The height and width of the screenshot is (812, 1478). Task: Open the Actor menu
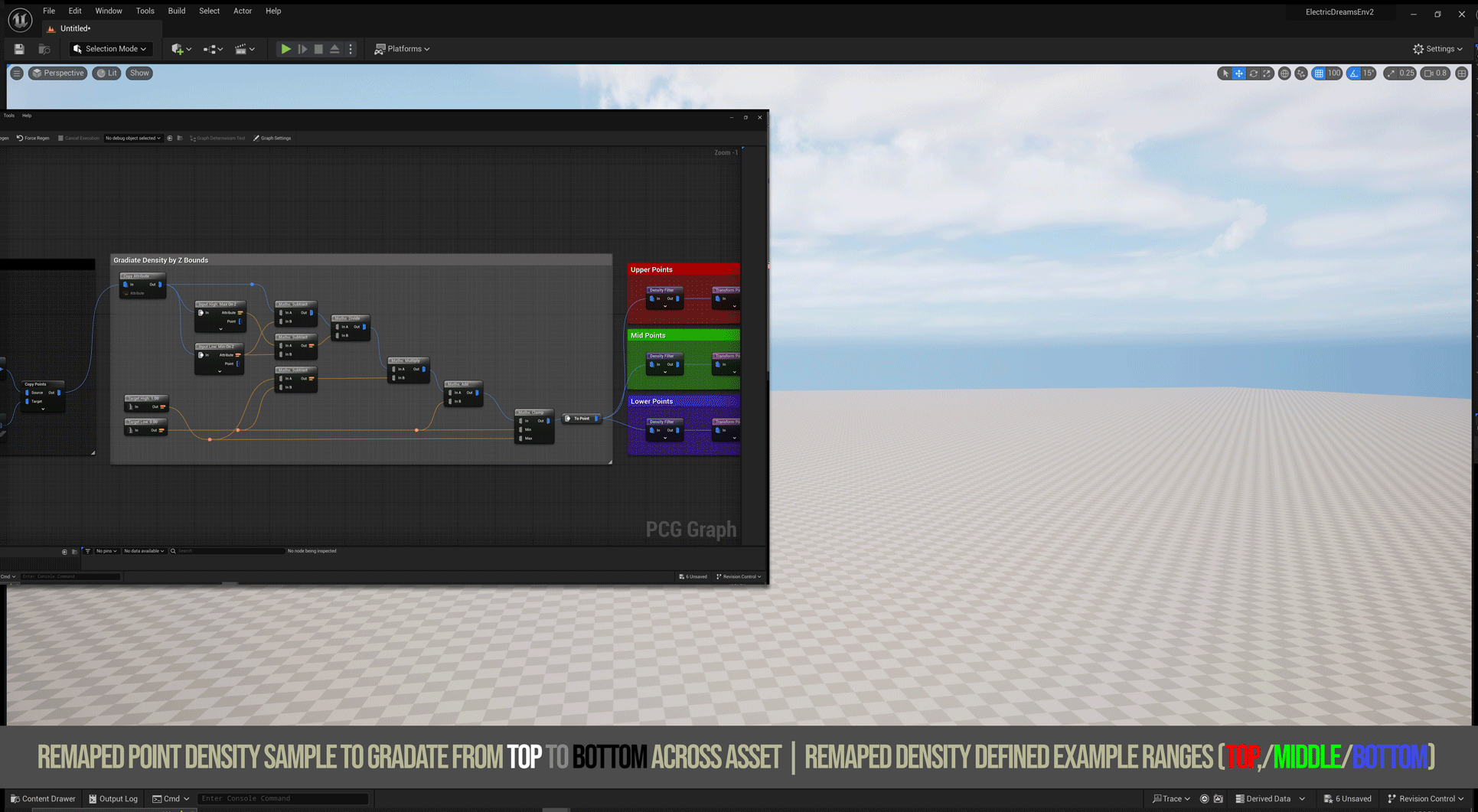(x=243, y=11)
